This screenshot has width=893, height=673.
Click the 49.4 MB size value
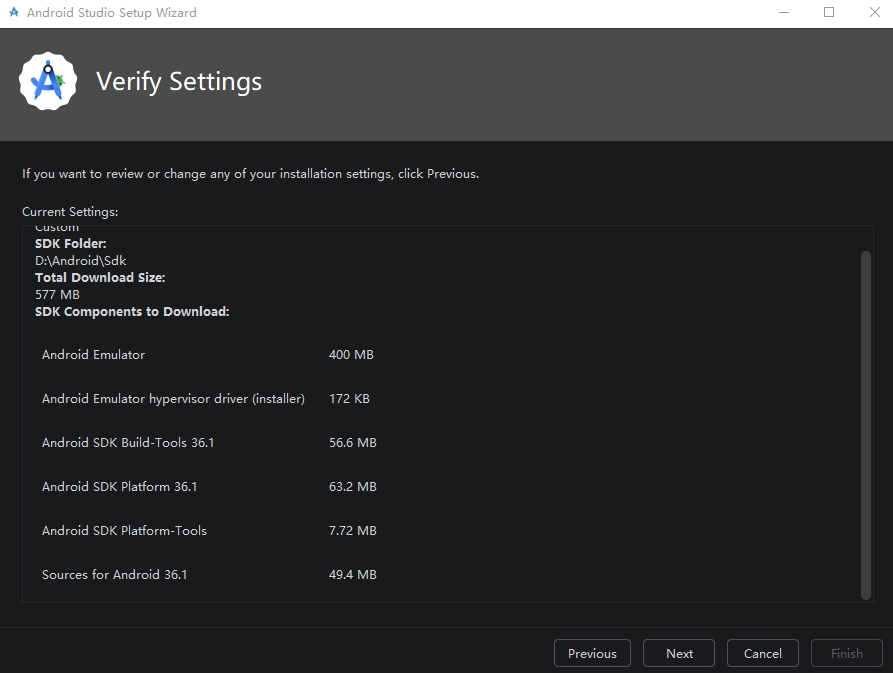click(x=353, y=574)
